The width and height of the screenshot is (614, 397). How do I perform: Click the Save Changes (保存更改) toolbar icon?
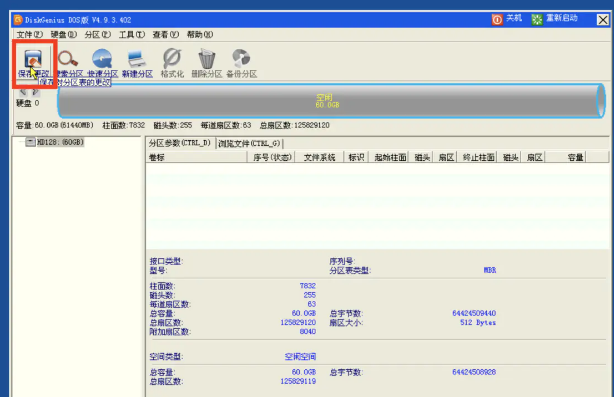(33, 63)
